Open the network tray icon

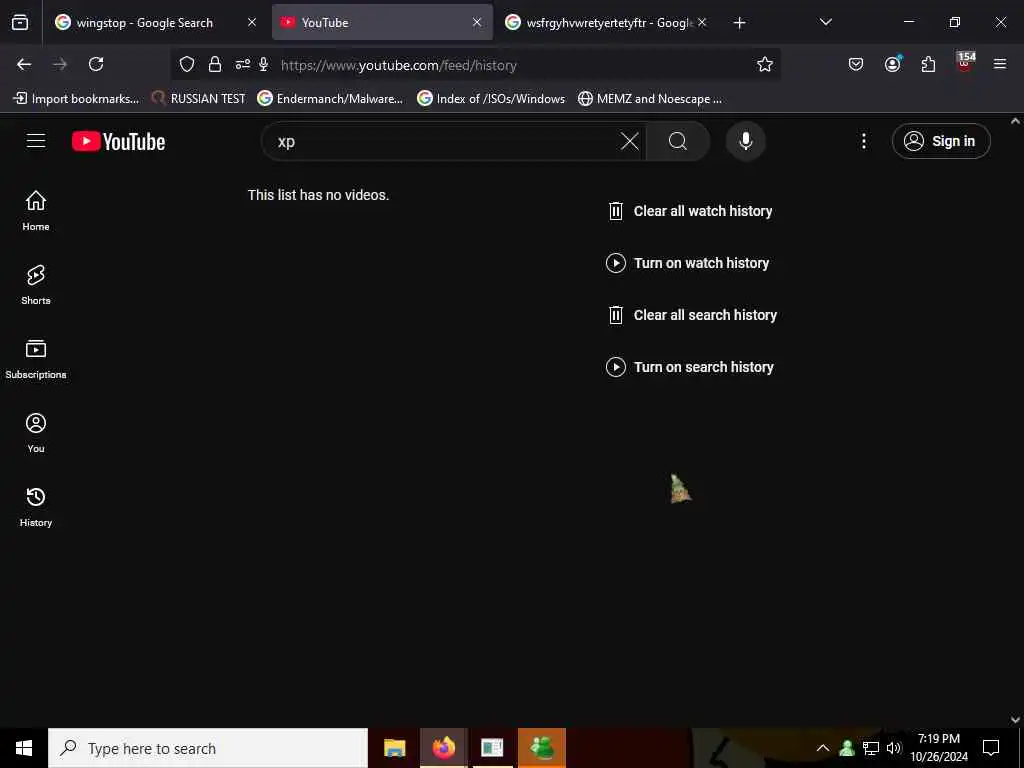tap(871, 748)
